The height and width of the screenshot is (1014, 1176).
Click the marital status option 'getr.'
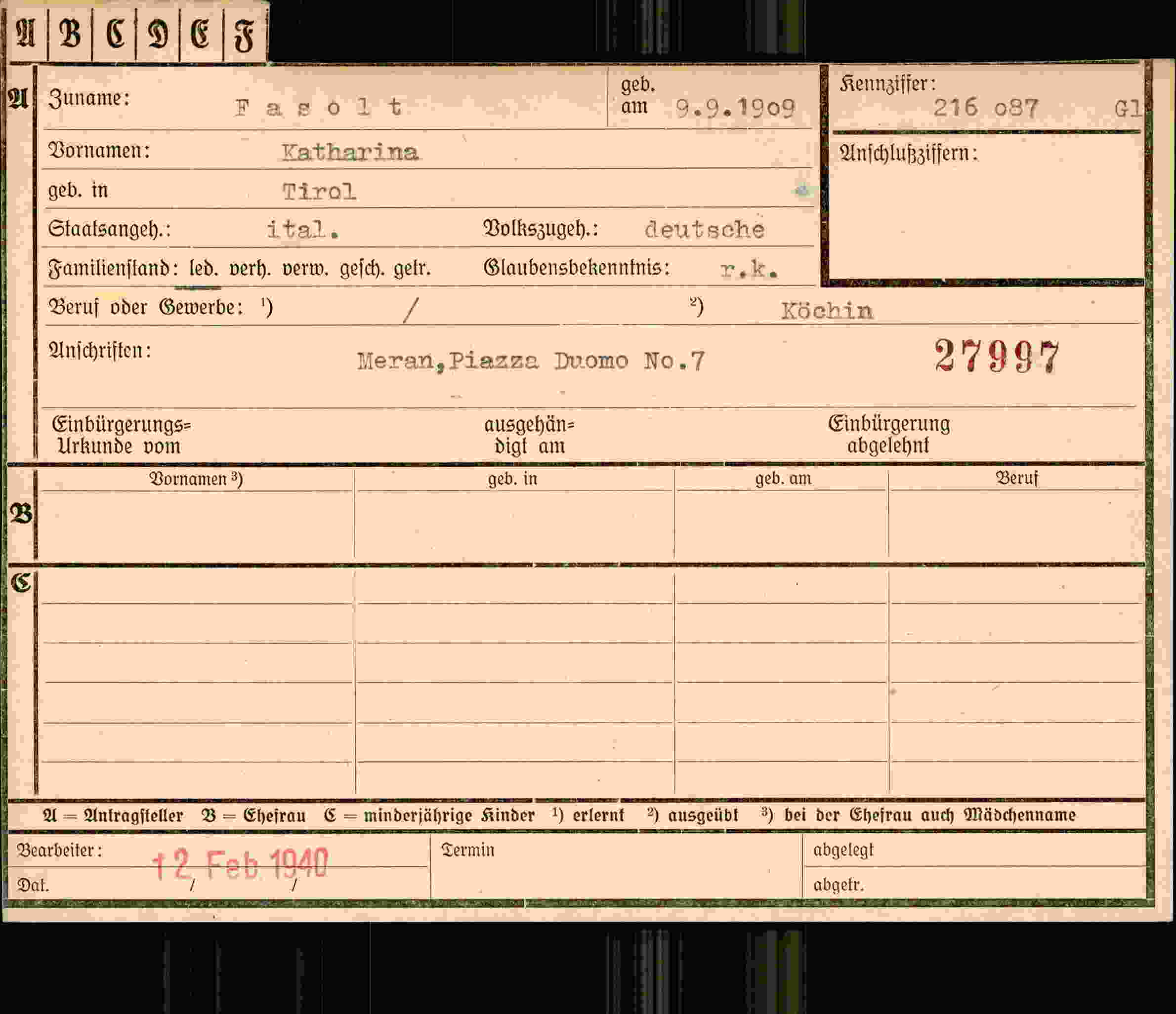pyautogui.click(x=412, y=268)
